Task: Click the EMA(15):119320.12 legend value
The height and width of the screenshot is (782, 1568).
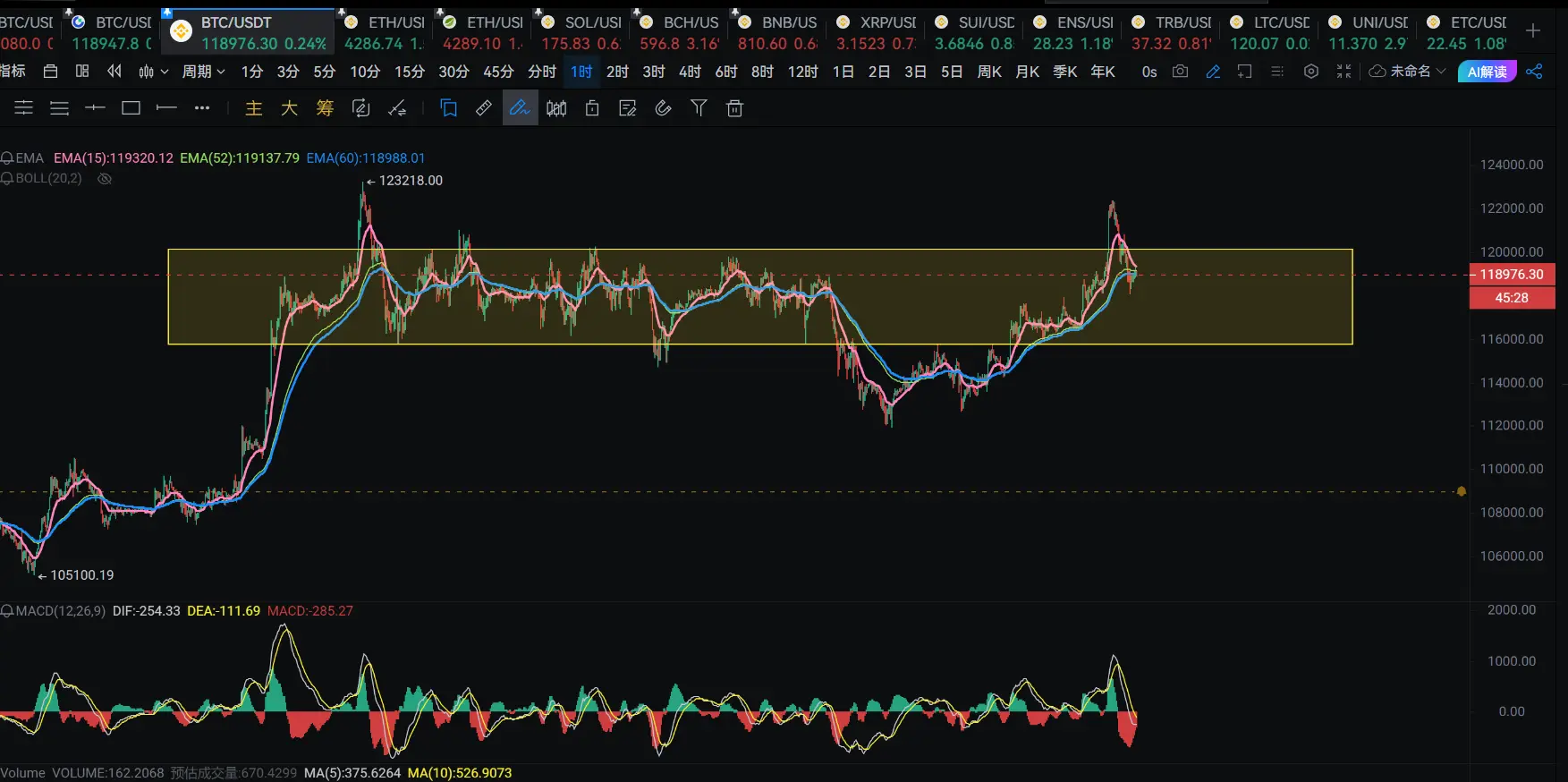Action: coord(114,158)
